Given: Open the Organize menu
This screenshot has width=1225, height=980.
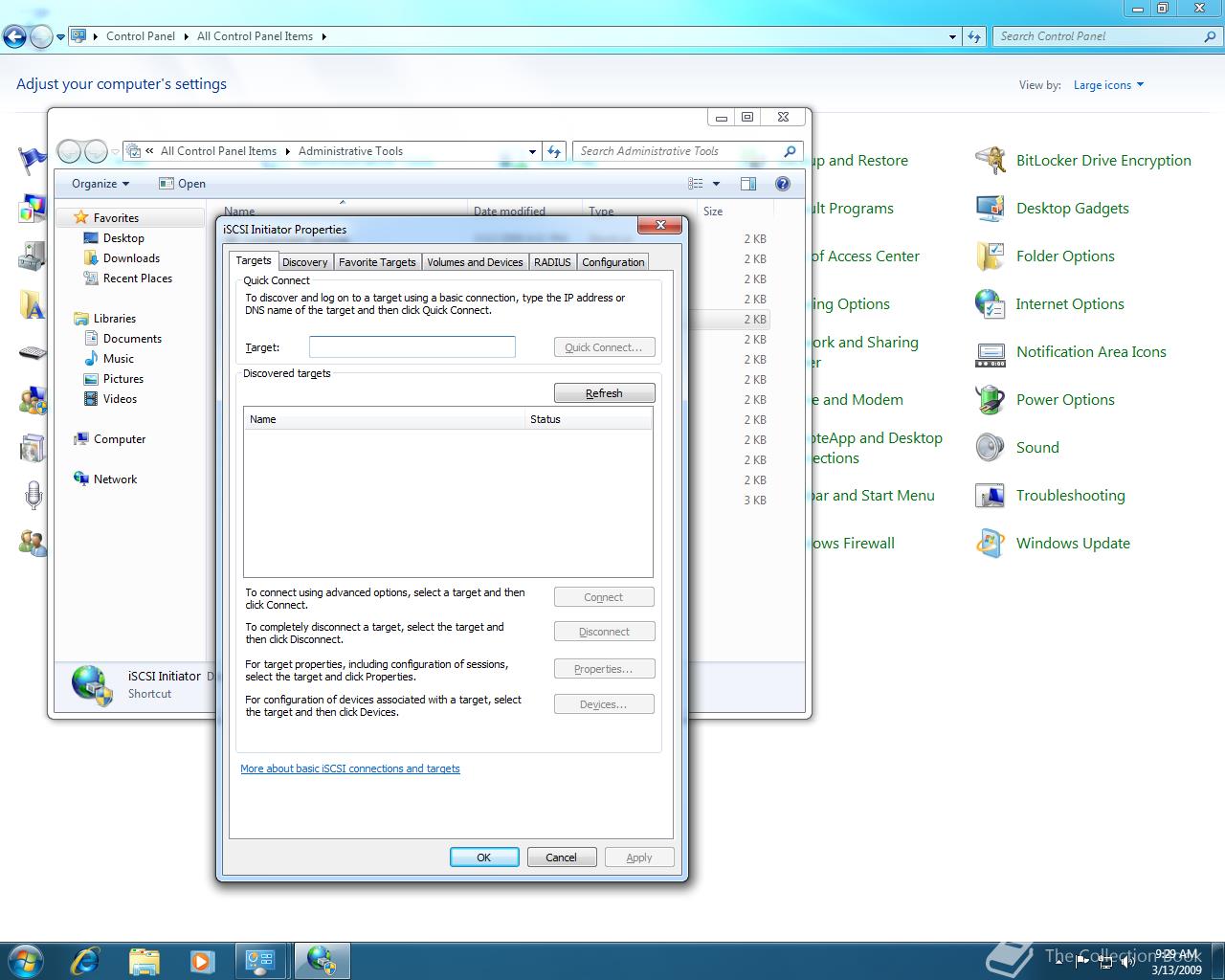Looking at the screenshot, I should click(x=100, y=184).
